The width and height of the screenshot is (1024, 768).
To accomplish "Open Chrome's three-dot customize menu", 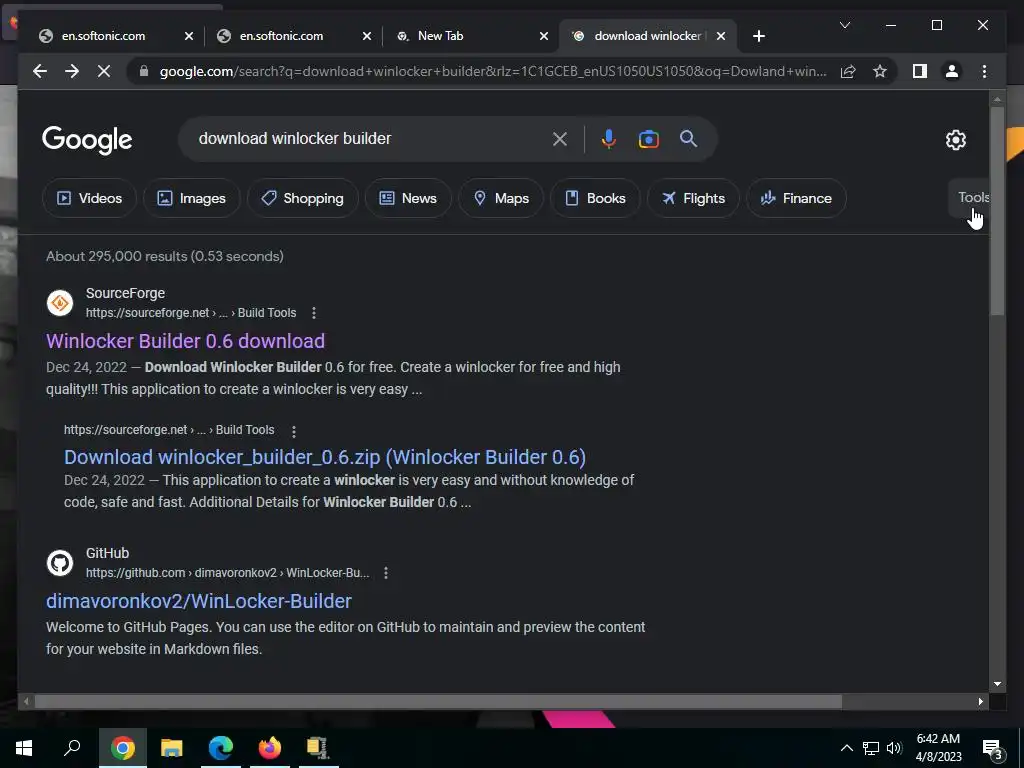I will [984, 71].
